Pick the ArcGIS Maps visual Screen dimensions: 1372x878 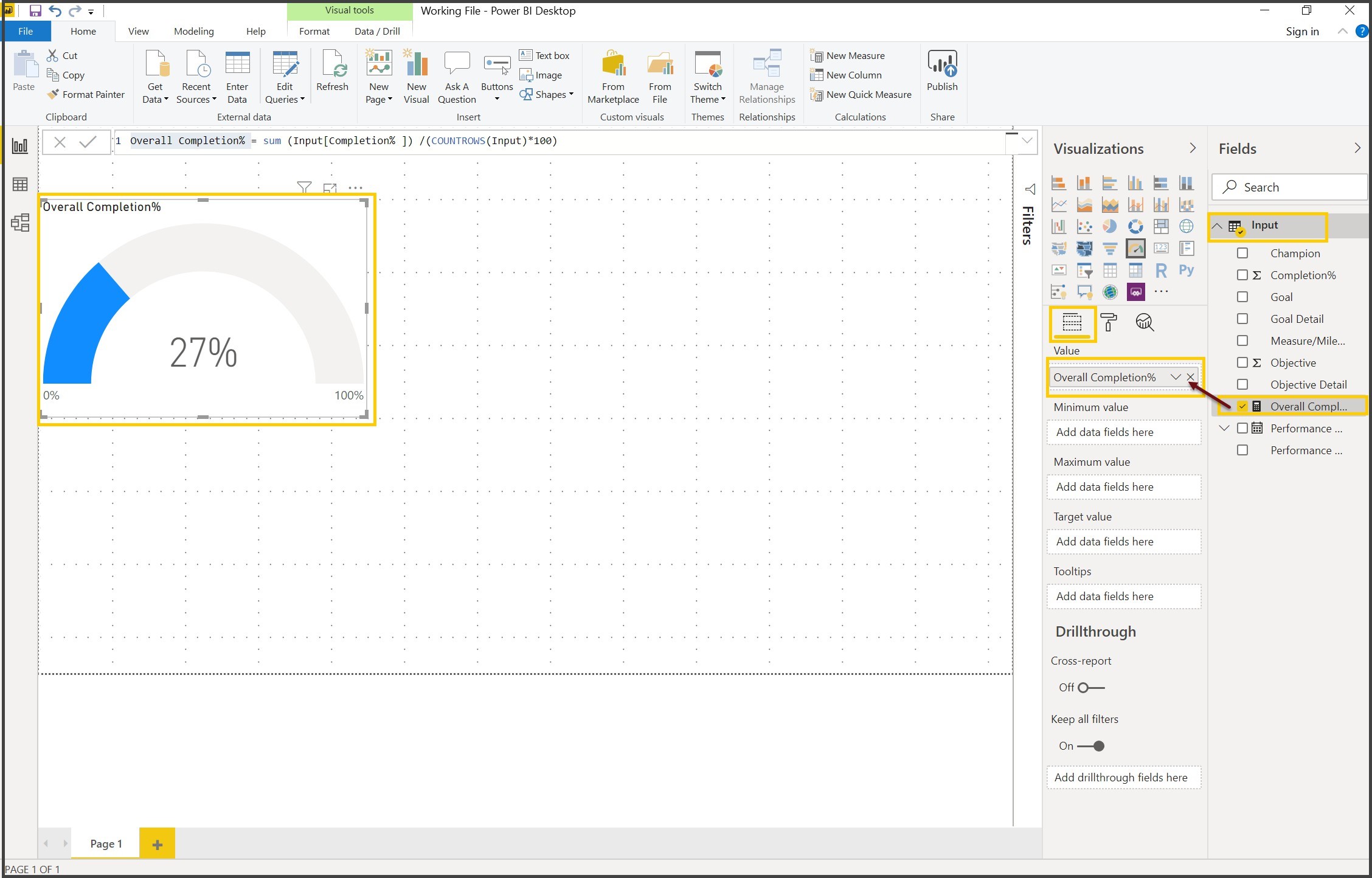point(1109,292)
